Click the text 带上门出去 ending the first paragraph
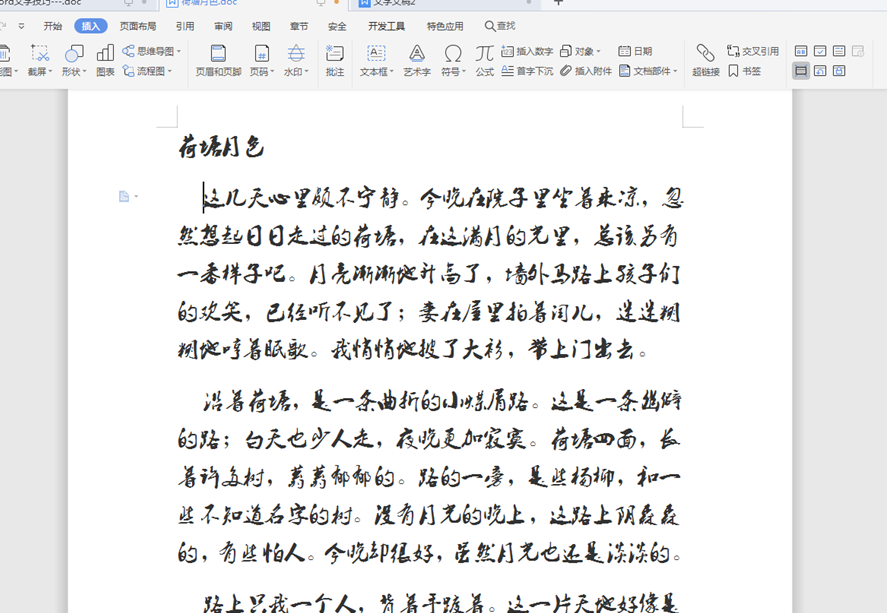The width and height of the screenshot is (888, 613). tap(580, 350)
